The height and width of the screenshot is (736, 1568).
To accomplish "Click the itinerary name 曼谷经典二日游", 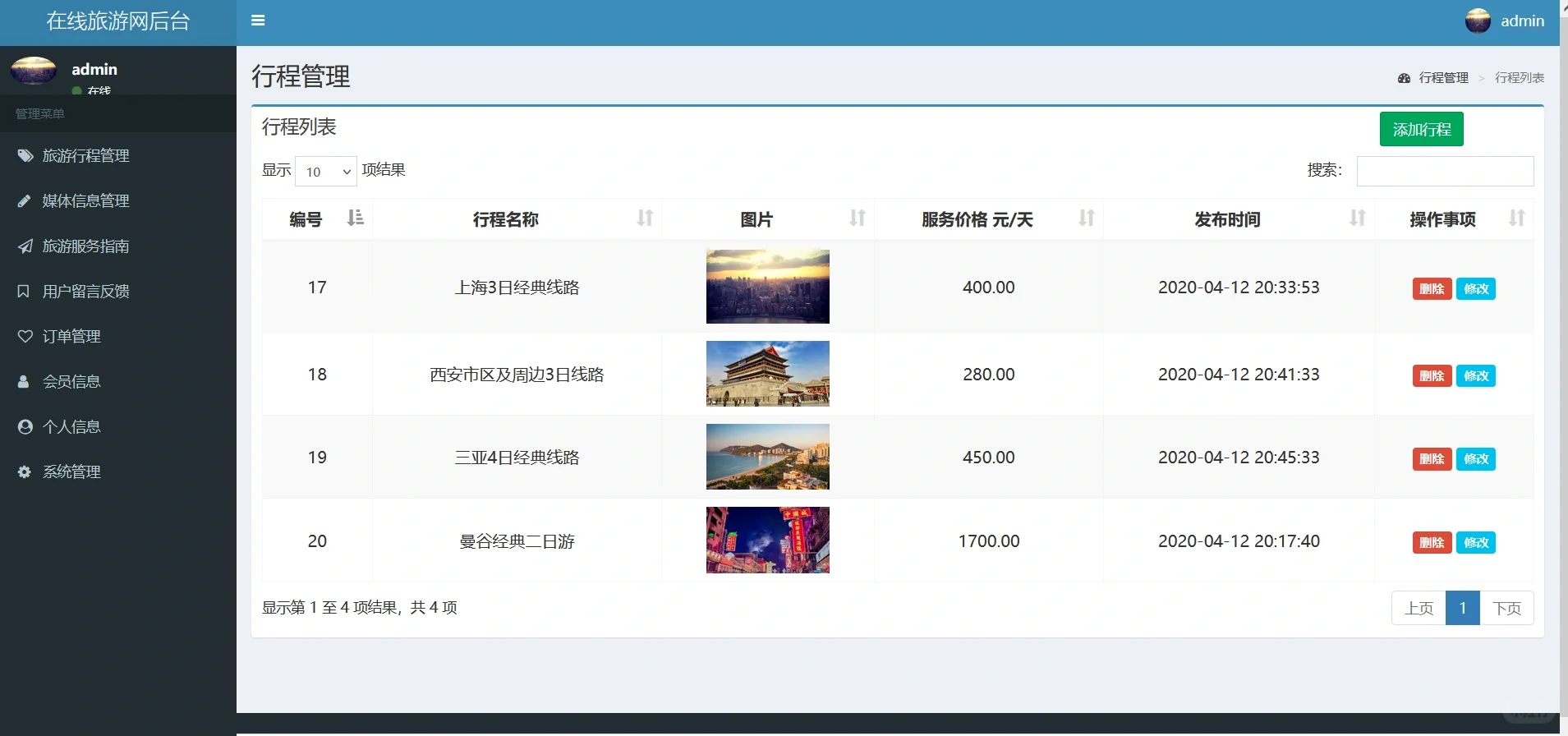I will [x=517, y=541].
